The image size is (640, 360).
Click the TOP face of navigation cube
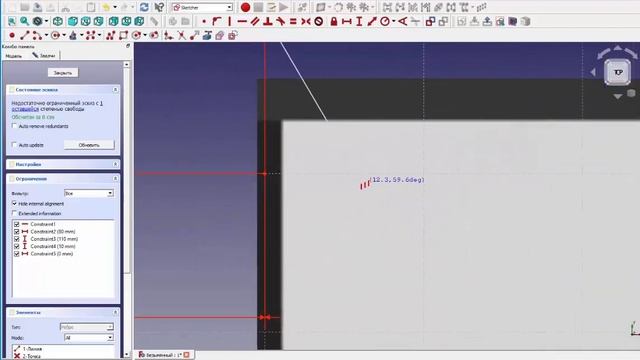click(618, 72)
